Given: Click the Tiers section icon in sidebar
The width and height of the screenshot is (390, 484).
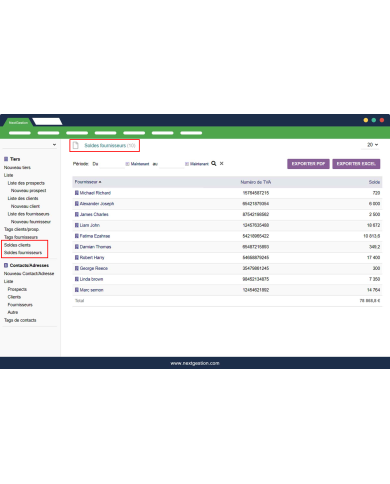Looking at the screenshot, I should [6, 159].
